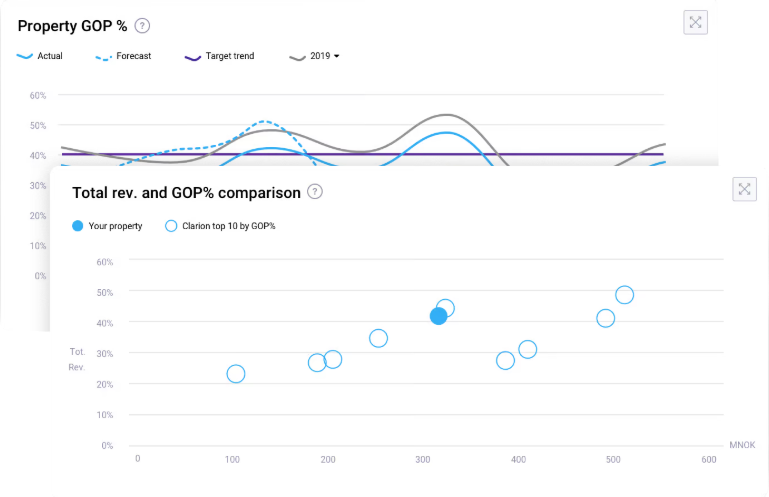Click the filled blue Your property marker icon
Screen dimensions: 769x497
coord(78,226)
